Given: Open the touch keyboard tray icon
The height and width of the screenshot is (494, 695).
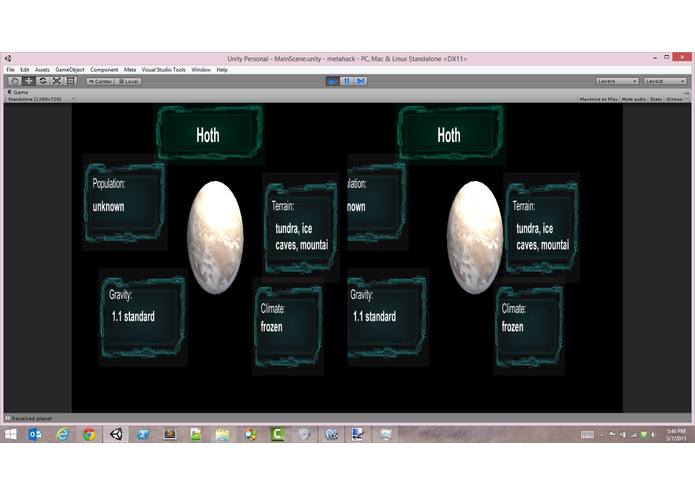Looking at the screenshot, I should tap(587, 435).
